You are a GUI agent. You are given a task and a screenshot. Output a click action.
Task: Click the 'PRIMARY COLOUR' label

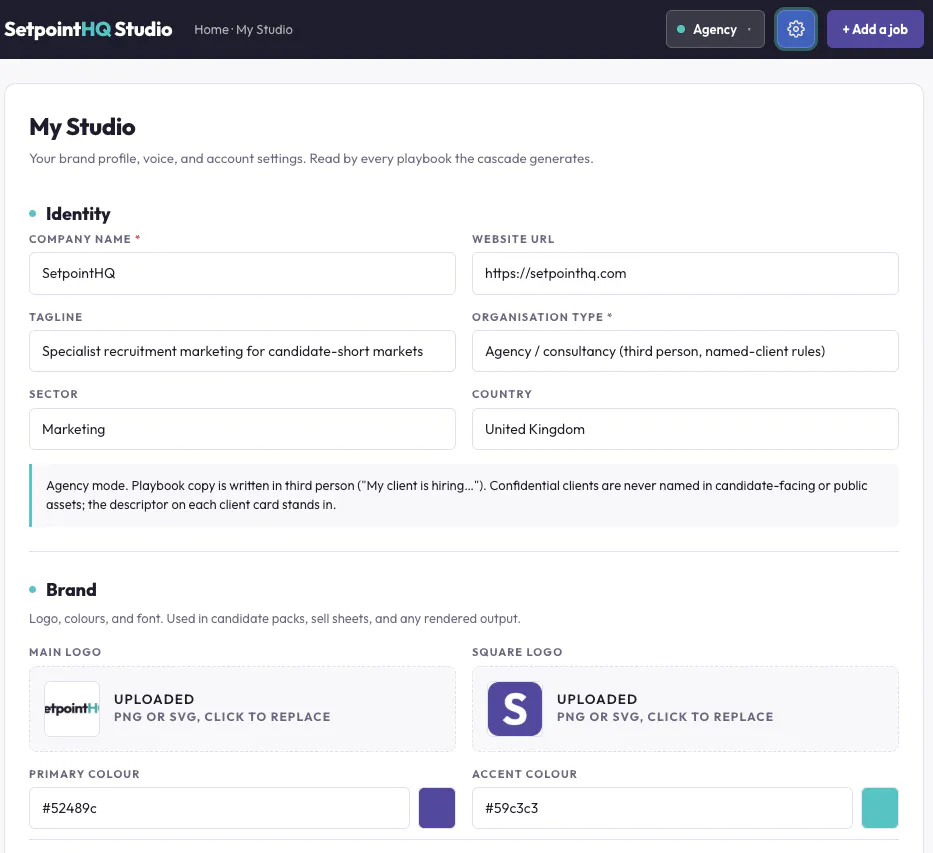coord(84,774)
